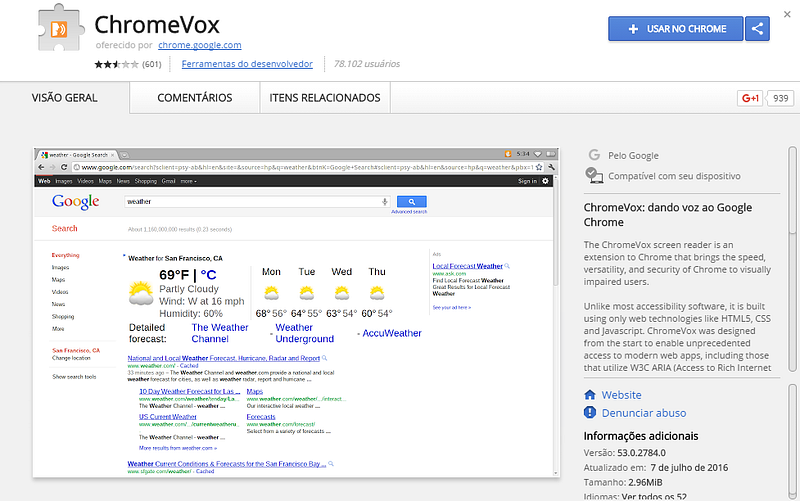
Task: Click the Pelo Google label
Action: (633, 156)
